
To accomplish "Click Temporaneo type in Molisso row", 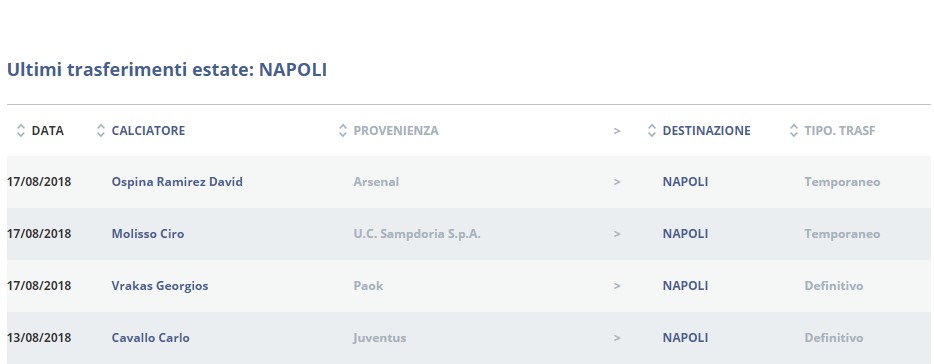I will click(x=842, y=234).
